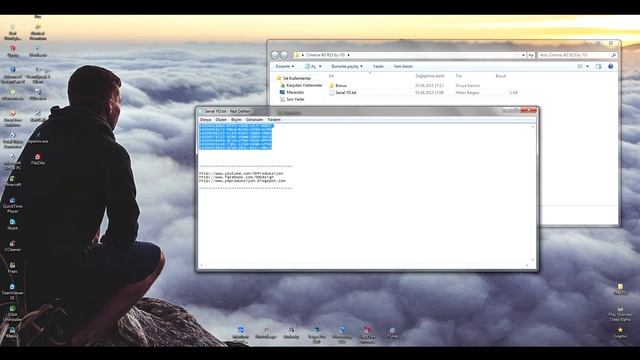
Task: Expand the Aç button dropdown arrow
Action: 320,66
